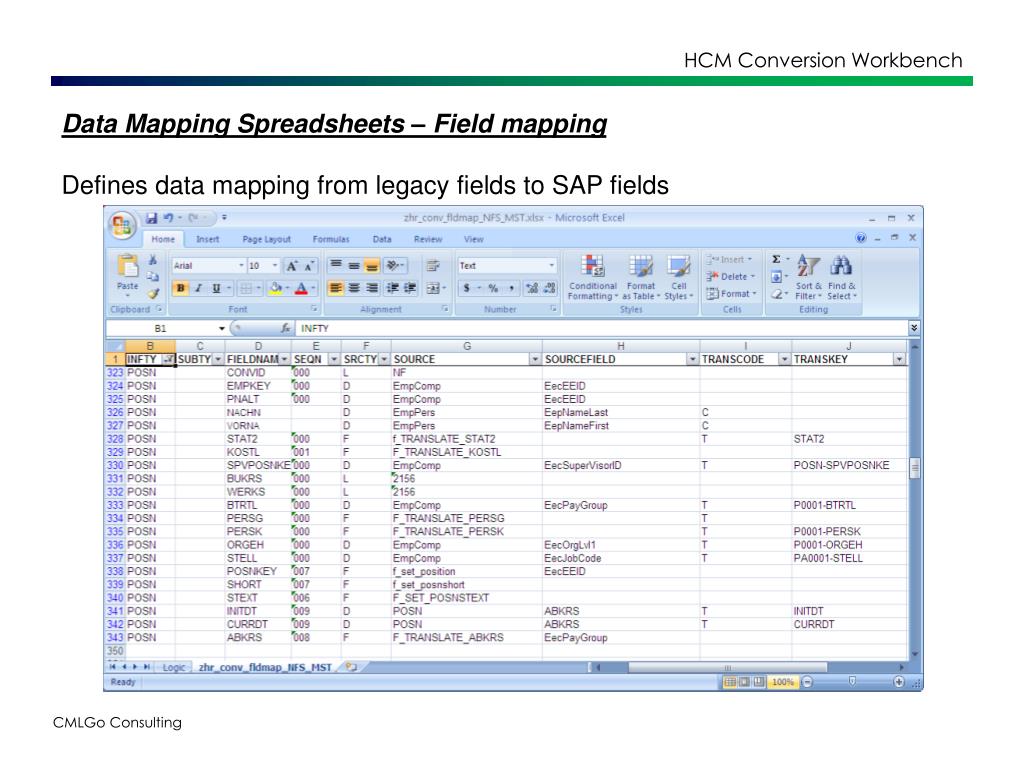This screenshot has height=768, width=1024.
Task: Click the Paste clipboard icon
Action: click(128, 266)
